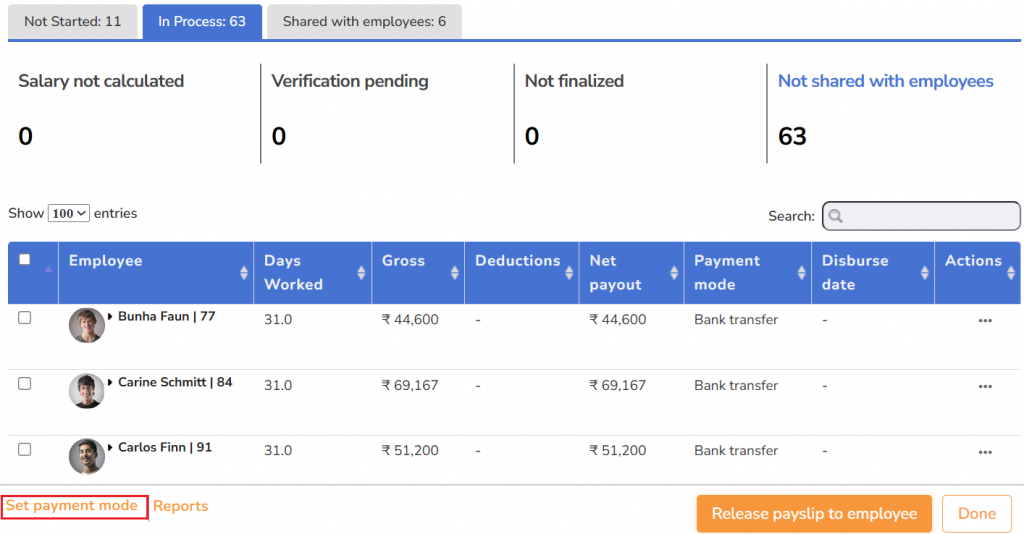1024x534 pixels.
Task: Sort by Disburse date sort icon
Action: pyautogui.click(x=924, y=273)
